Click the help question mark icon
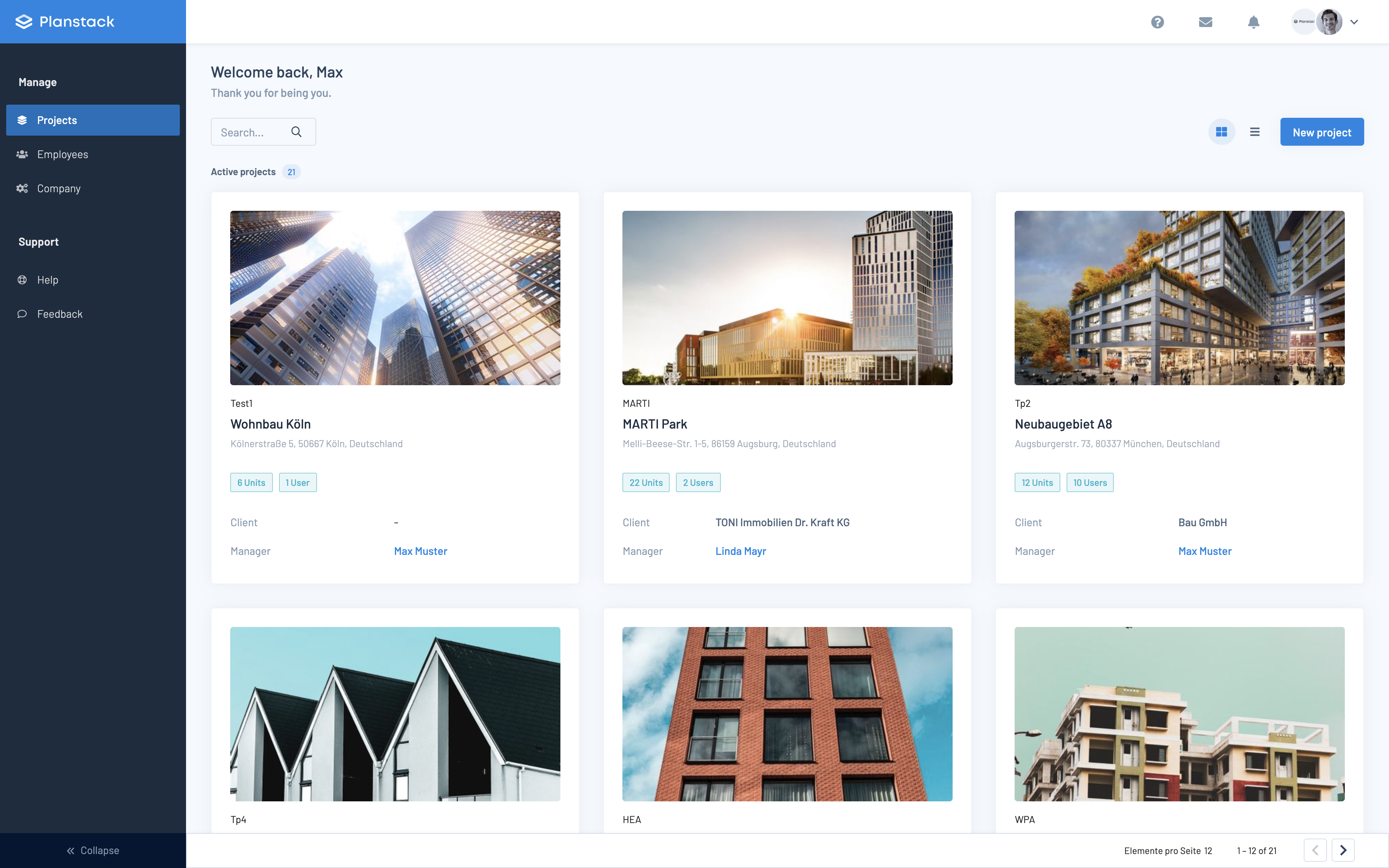The image size is (1389, 868). coord(1157,22)
